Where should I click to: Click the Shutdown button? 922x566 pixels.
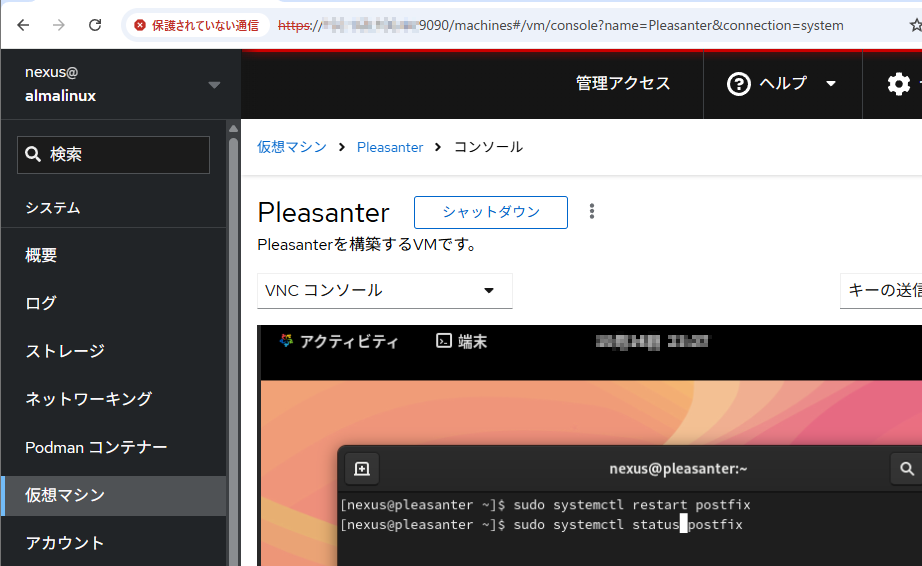tap(491, 212)
